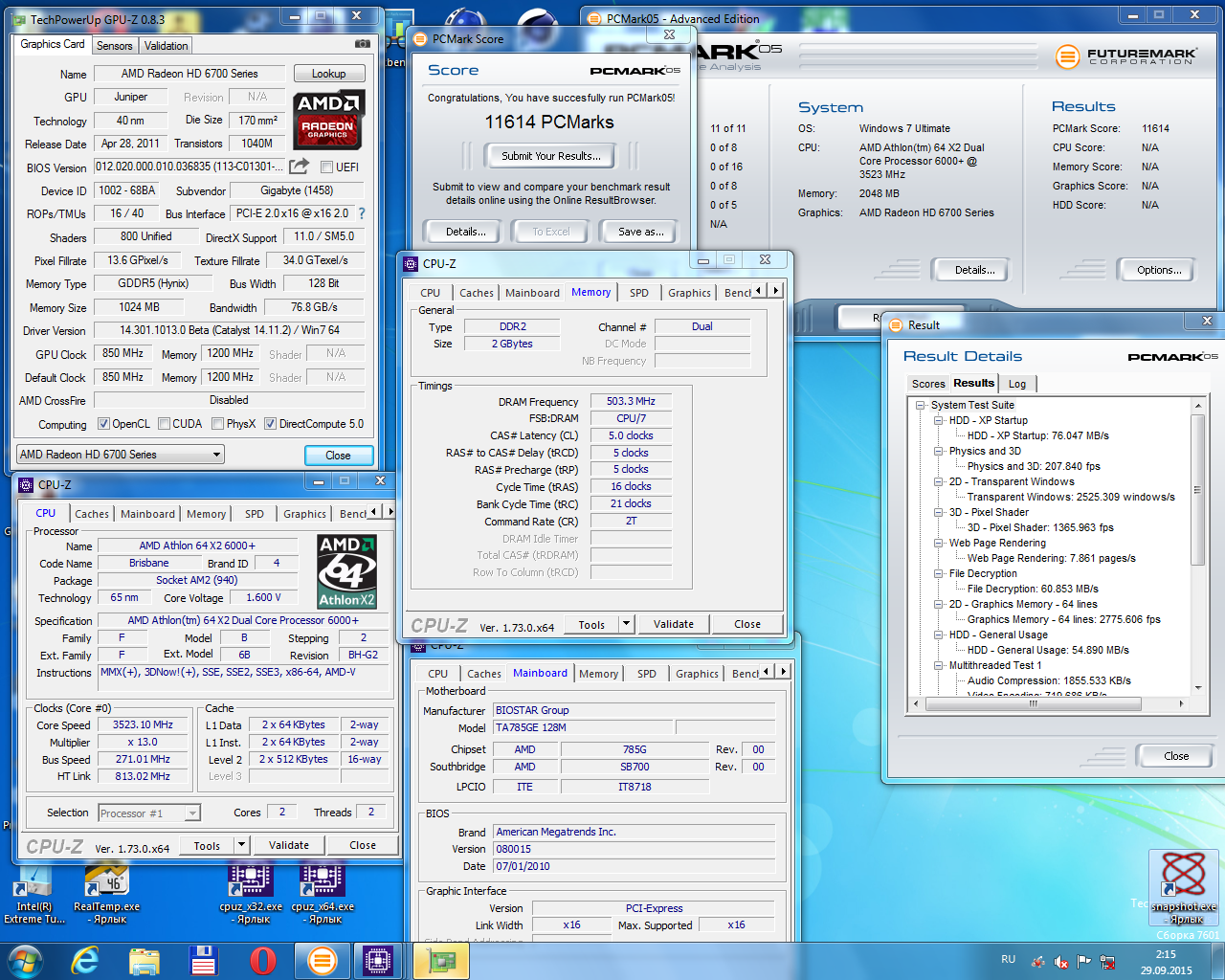This screenshot has height=980, width=1225.
Task: Open Opera browser from the taskbar
Action: click(x=262, y=961)
